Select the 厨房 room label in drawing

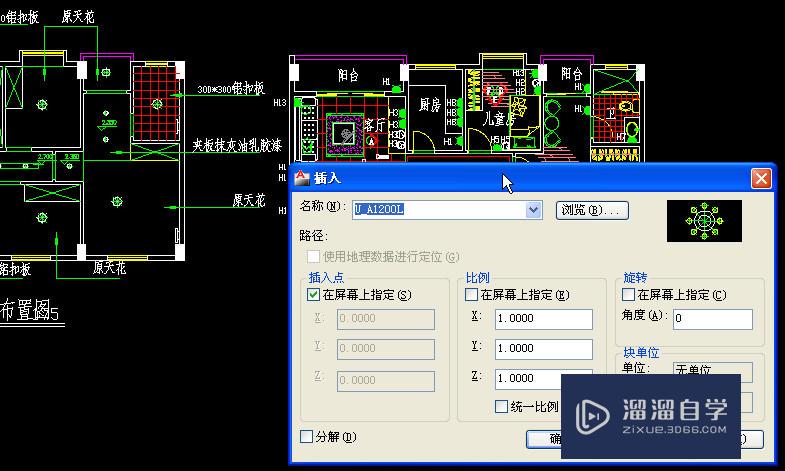(430, 105)
